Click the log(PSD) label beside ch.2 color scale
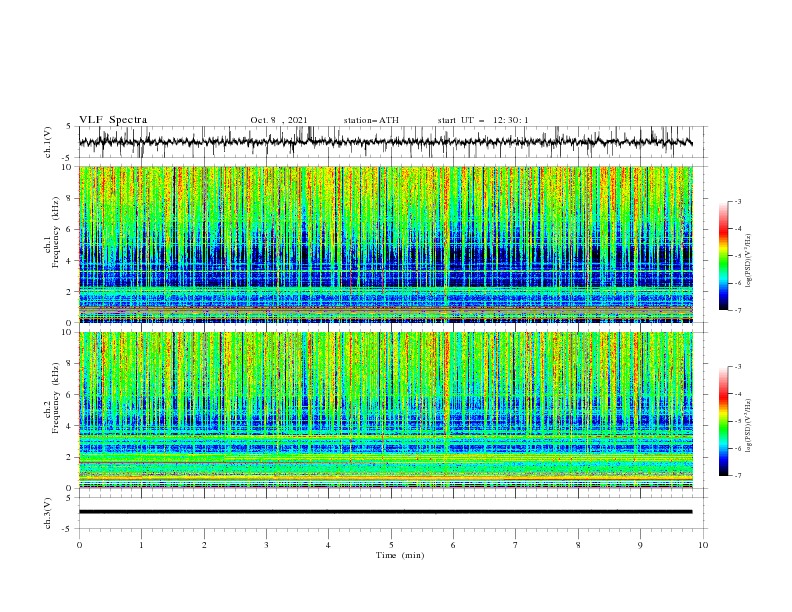The width and height of the screenshot is (792, 612). coord(748,425)
